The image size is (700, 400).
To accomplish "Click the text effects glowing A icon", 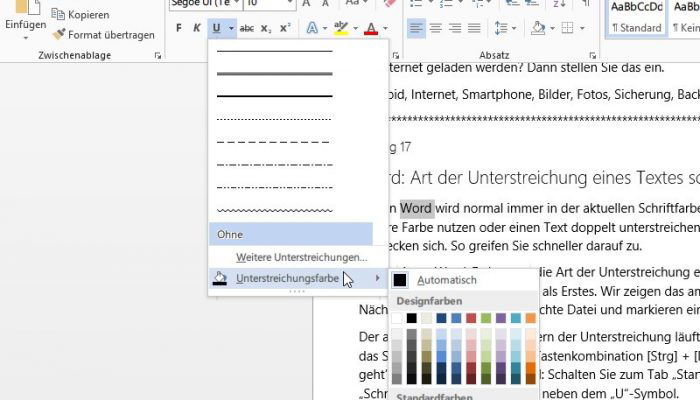I will click(x=312, y=28).
